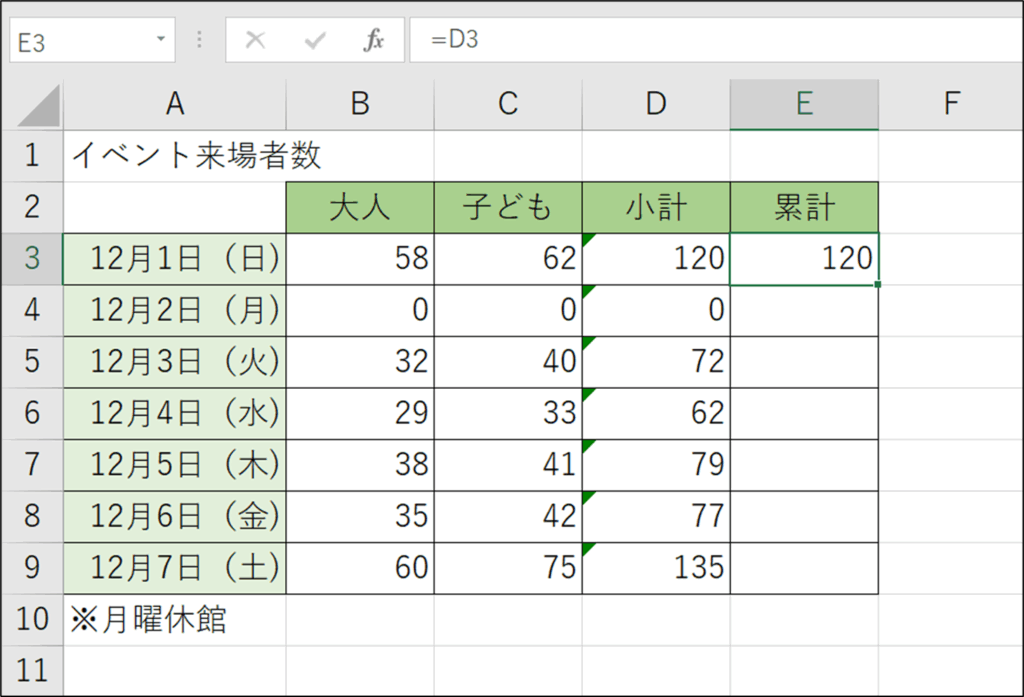
Task: Select row 7 header
Action: tap(32, 465)
